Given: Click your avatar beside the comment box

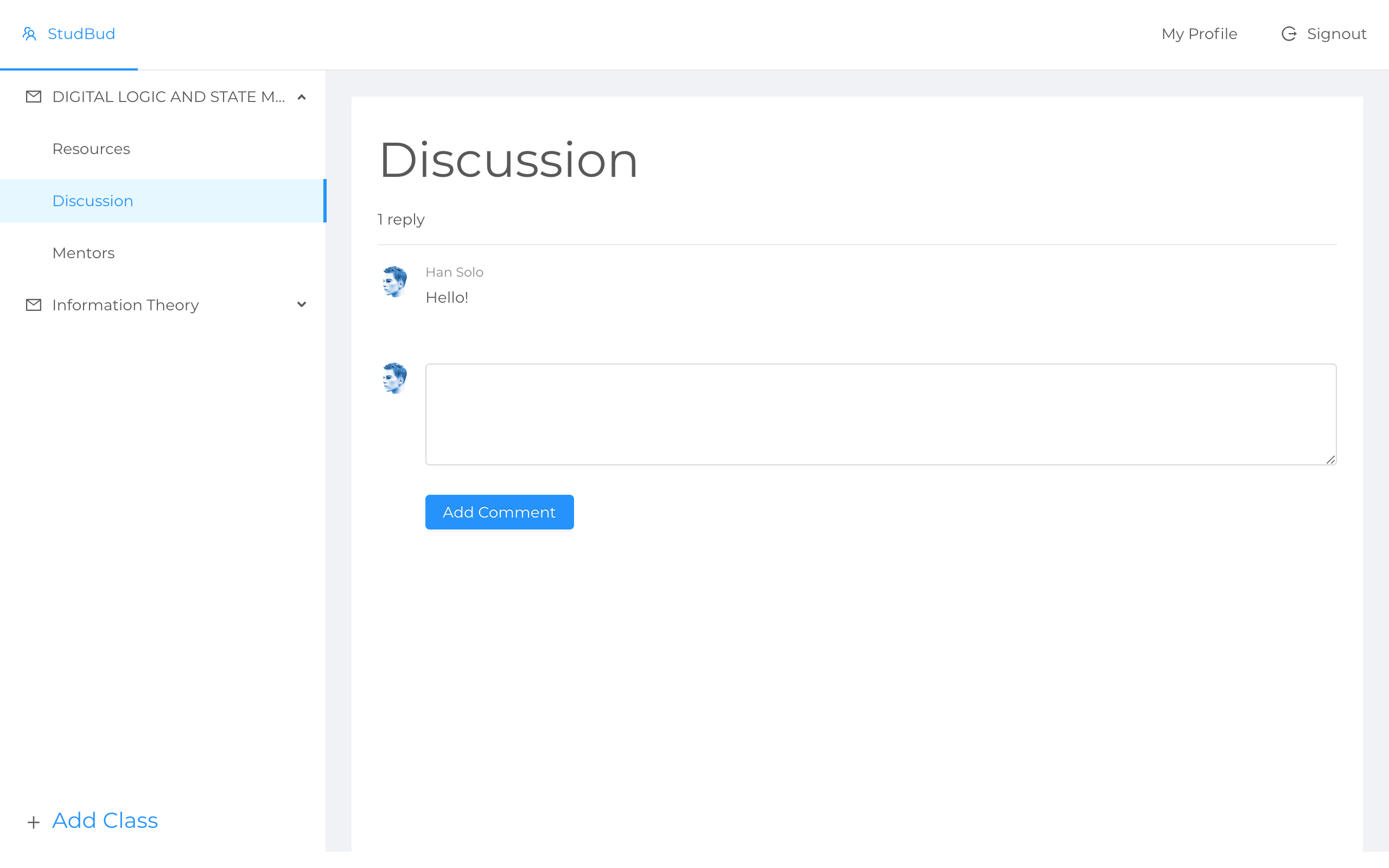Looking at the screenshot, I should pos(395,378).
